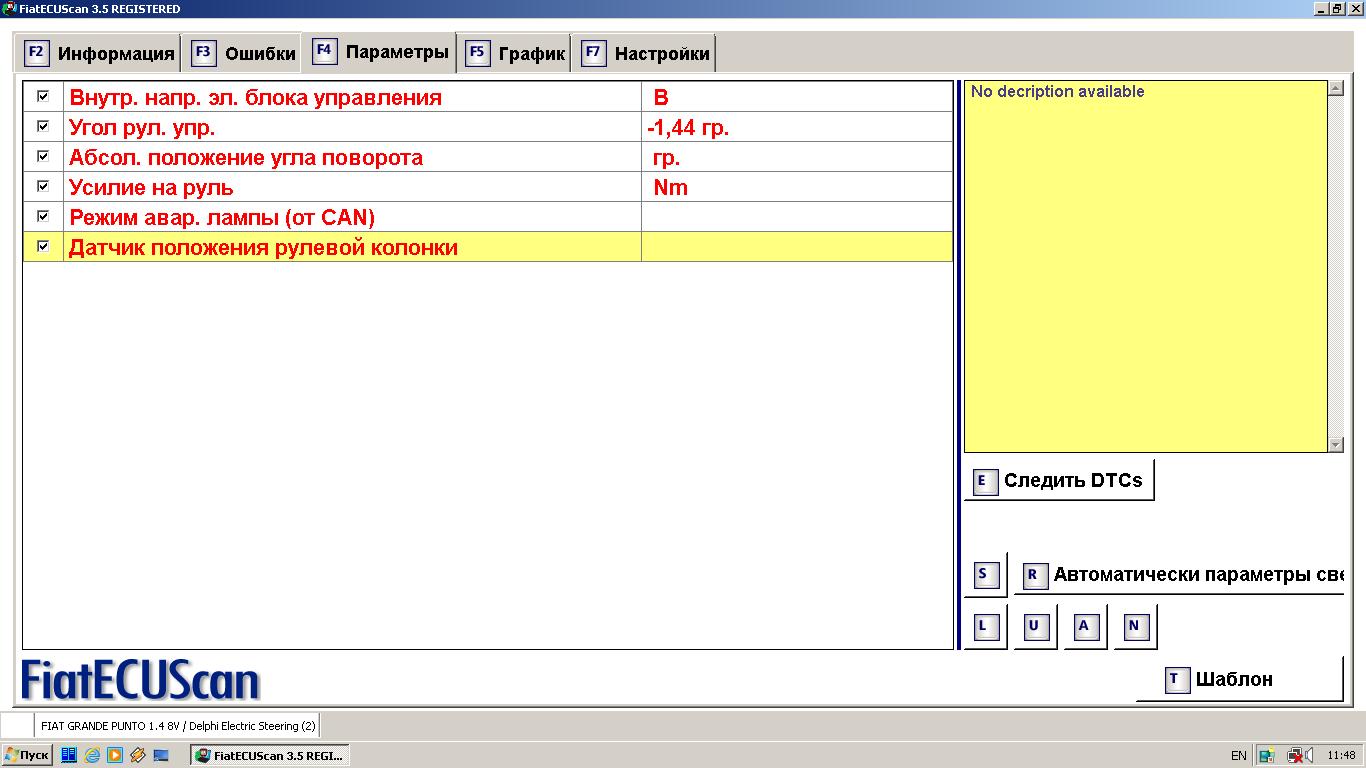Open the График tab
This screenshot has width=1366, height=768.
516,54
